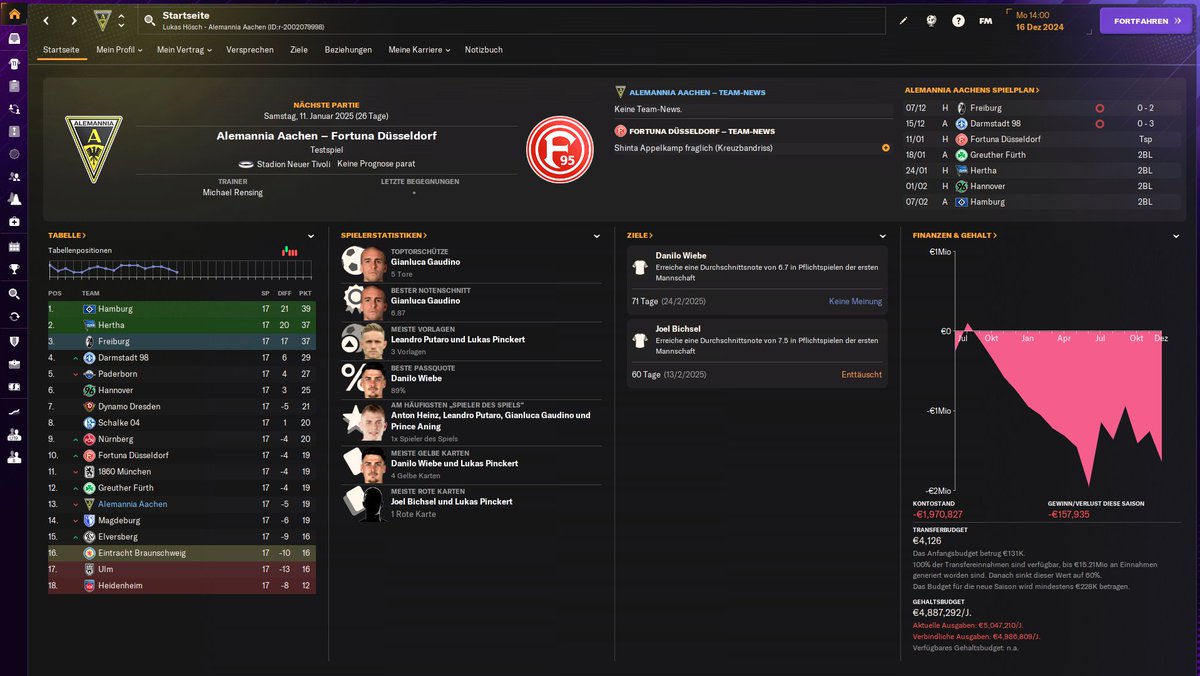Image resolution: width=1200 pixels, height=676 pixels.
Task: Open the Medical Centre cross icon in sidebar
Action: click(x=14, y=222)
